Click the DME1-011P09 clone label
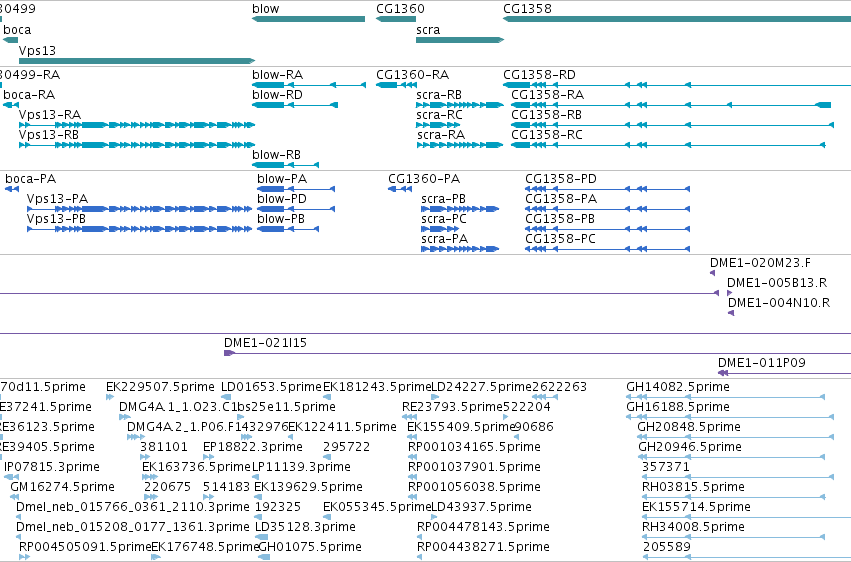Image resolution: width=851 pixels, height=562 pixels. (x=761, y=363)
